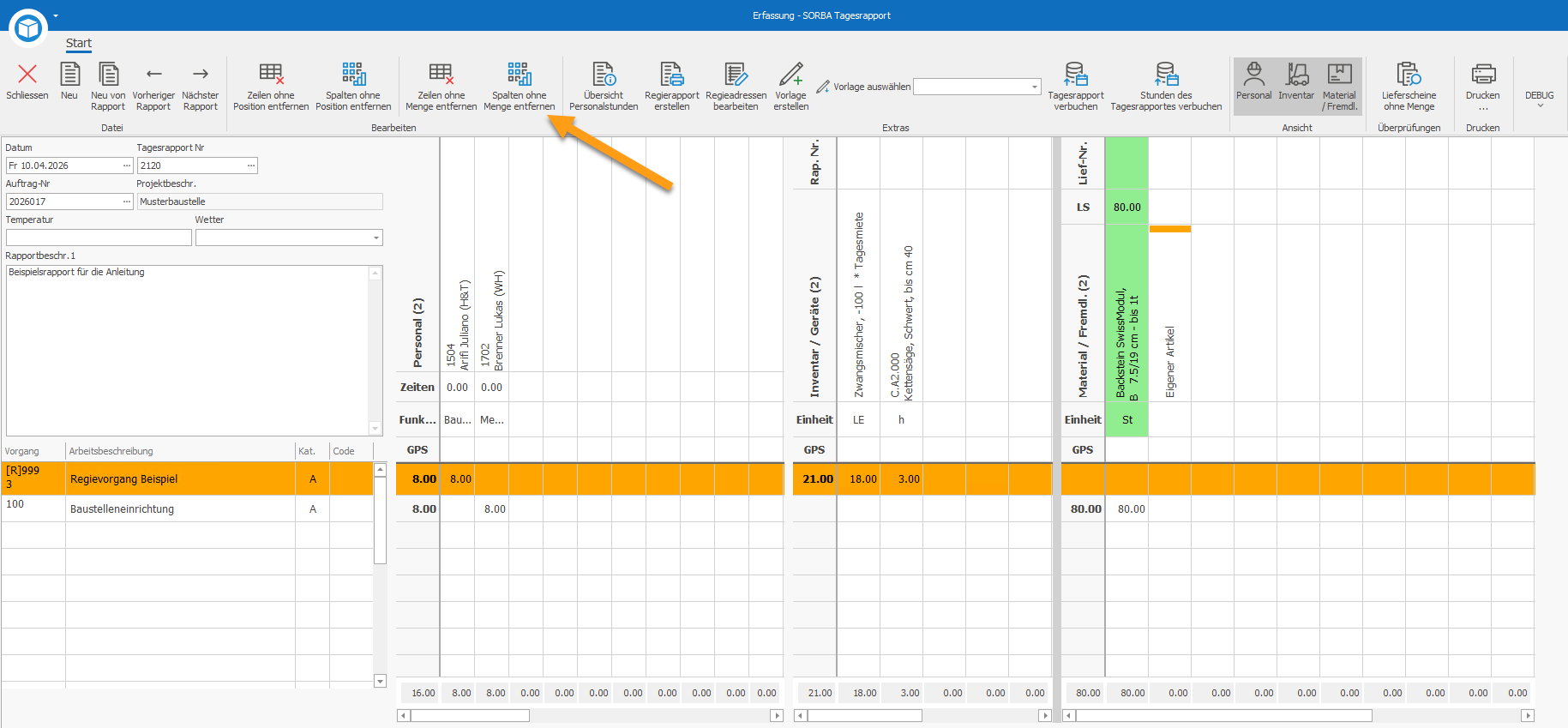The width and height of the screenshot is (1568, 728).
Task: Click Tagesrapport verbuchen icon
Action: tap(1076, 75)
